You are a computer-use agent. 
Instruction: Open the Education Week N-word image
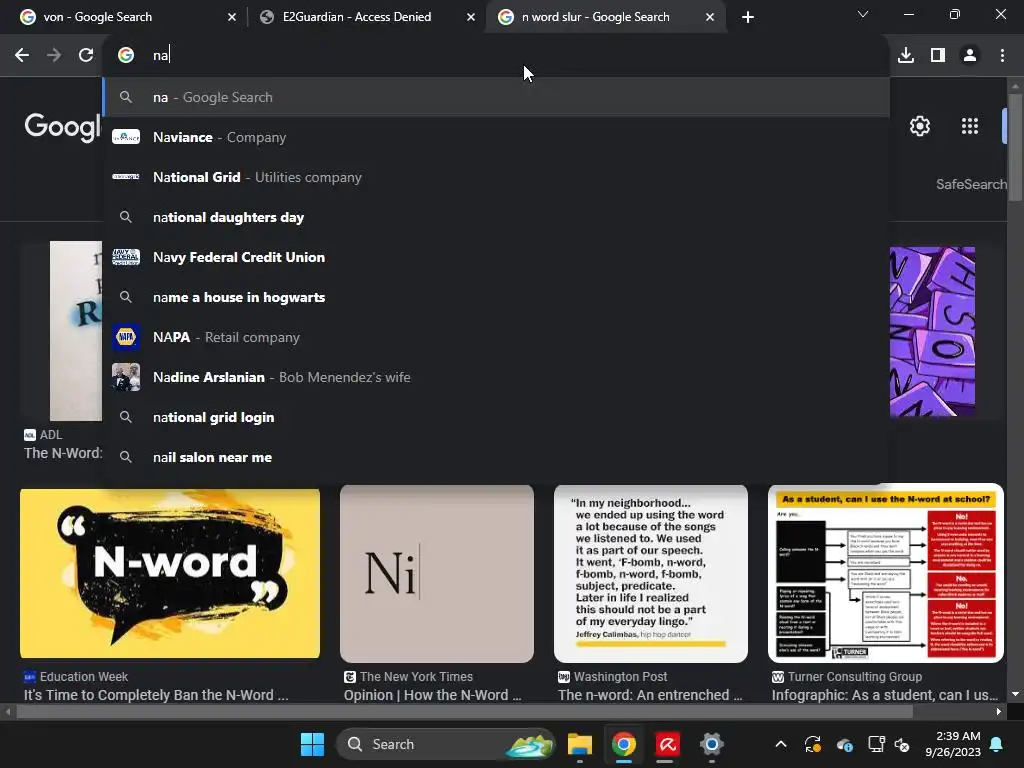coord(170,573)
